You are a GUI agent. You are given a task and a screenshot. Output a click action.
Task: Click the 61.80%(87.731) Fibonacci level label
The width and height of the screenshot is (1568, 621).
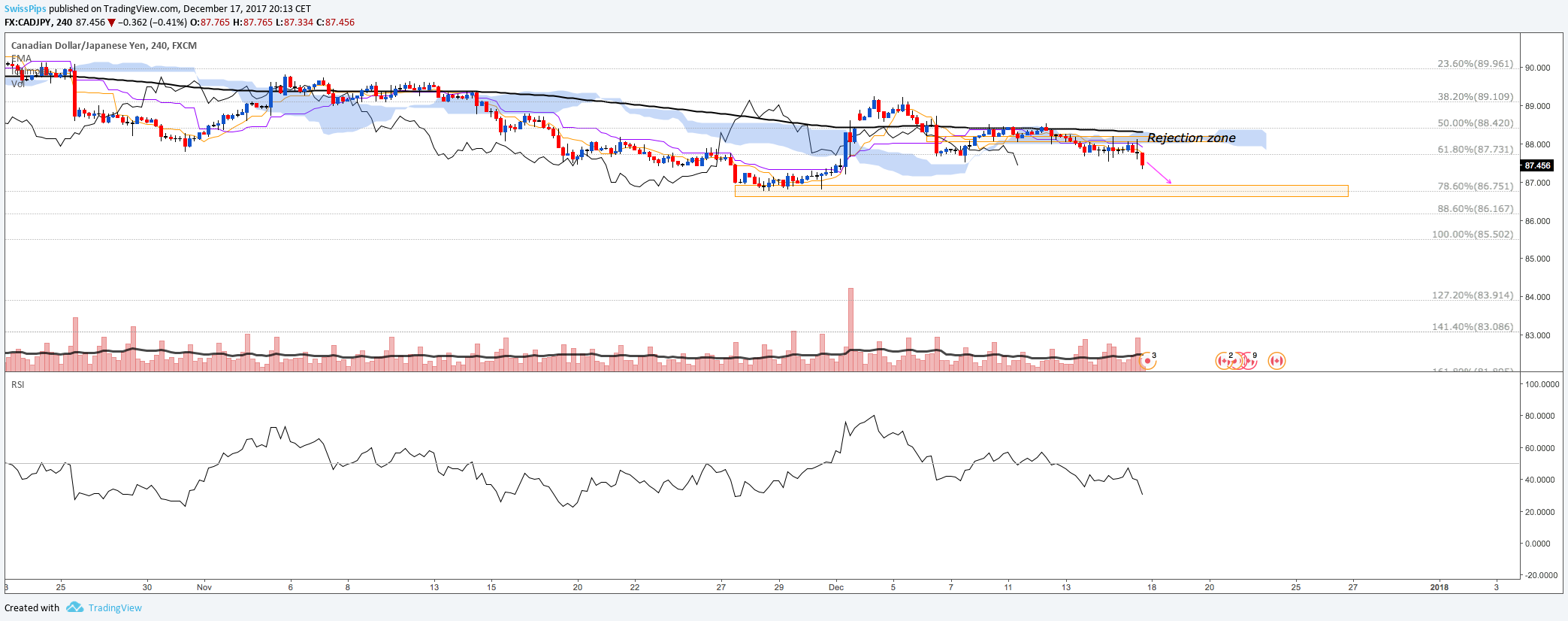[x=1475, y=150]
